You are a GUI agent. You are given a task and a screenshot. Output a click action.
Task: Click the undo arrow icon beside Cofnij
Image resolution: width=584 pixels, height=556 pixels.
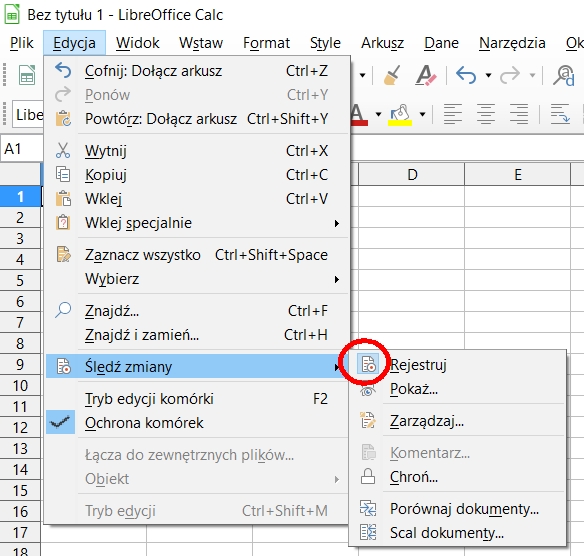pos(63,70)
